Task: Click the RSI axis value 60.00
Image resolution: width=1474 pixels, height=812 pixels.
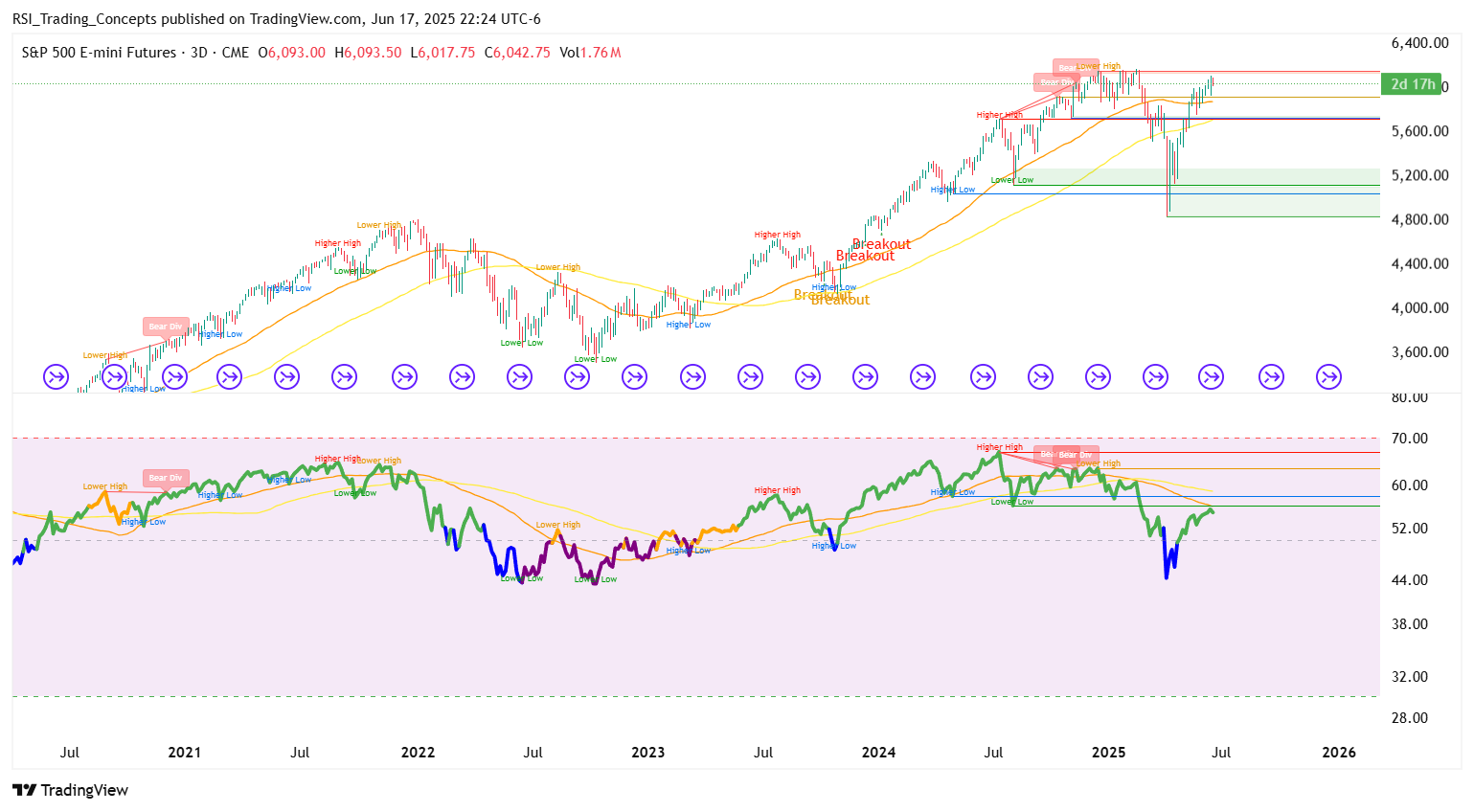Action: pyautogui.click(x=1410, y=485)
